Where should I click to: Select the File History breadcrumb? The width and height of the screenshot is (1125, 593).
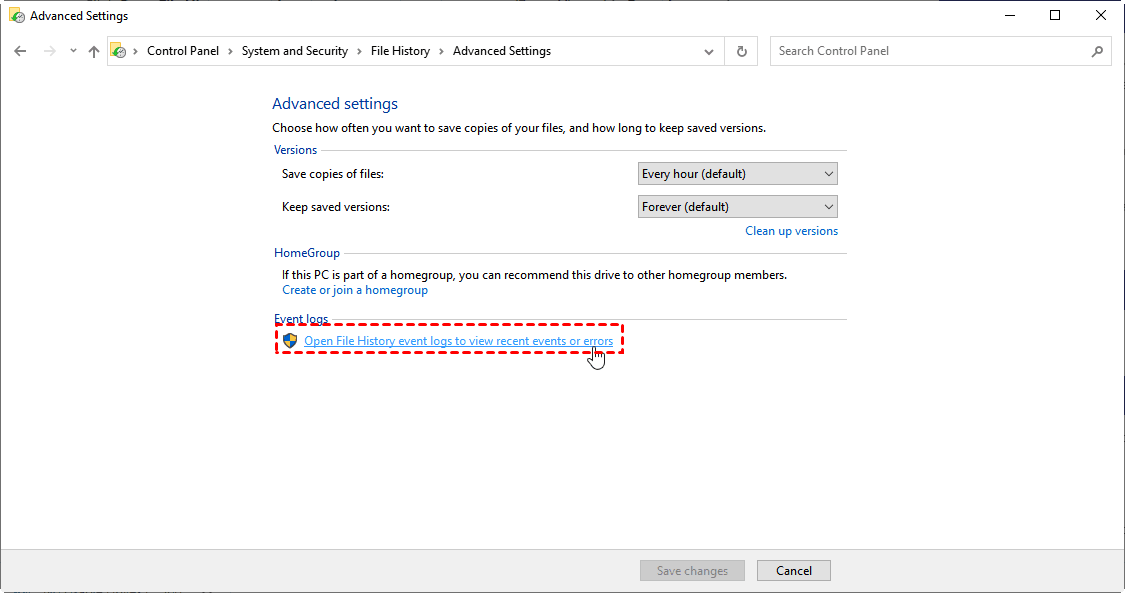[400, 51]
